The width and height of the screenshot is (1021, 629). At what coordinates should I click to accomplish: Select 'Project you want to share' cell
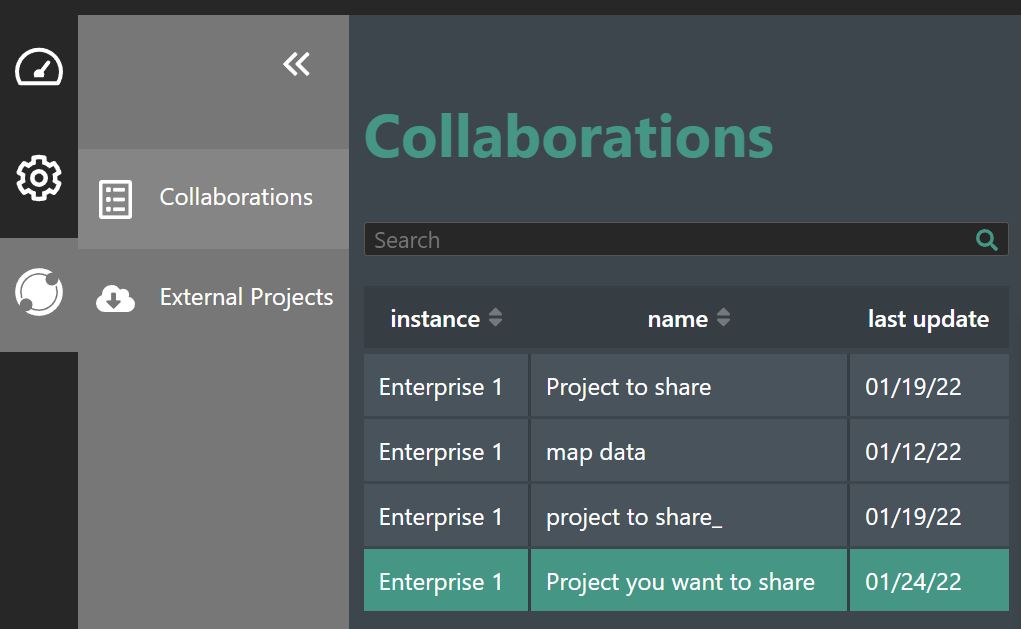(689, 581)
